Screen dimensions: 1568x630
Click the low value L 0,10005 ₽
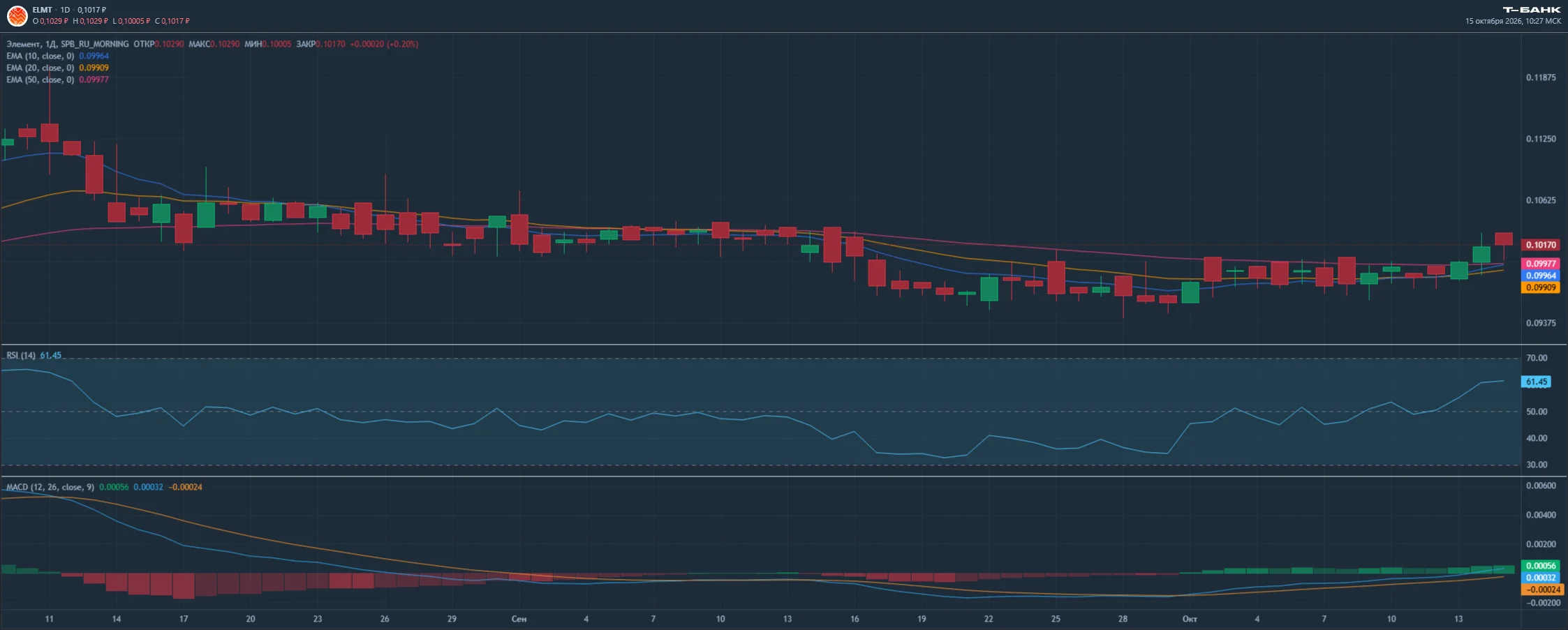coord(131,21)
